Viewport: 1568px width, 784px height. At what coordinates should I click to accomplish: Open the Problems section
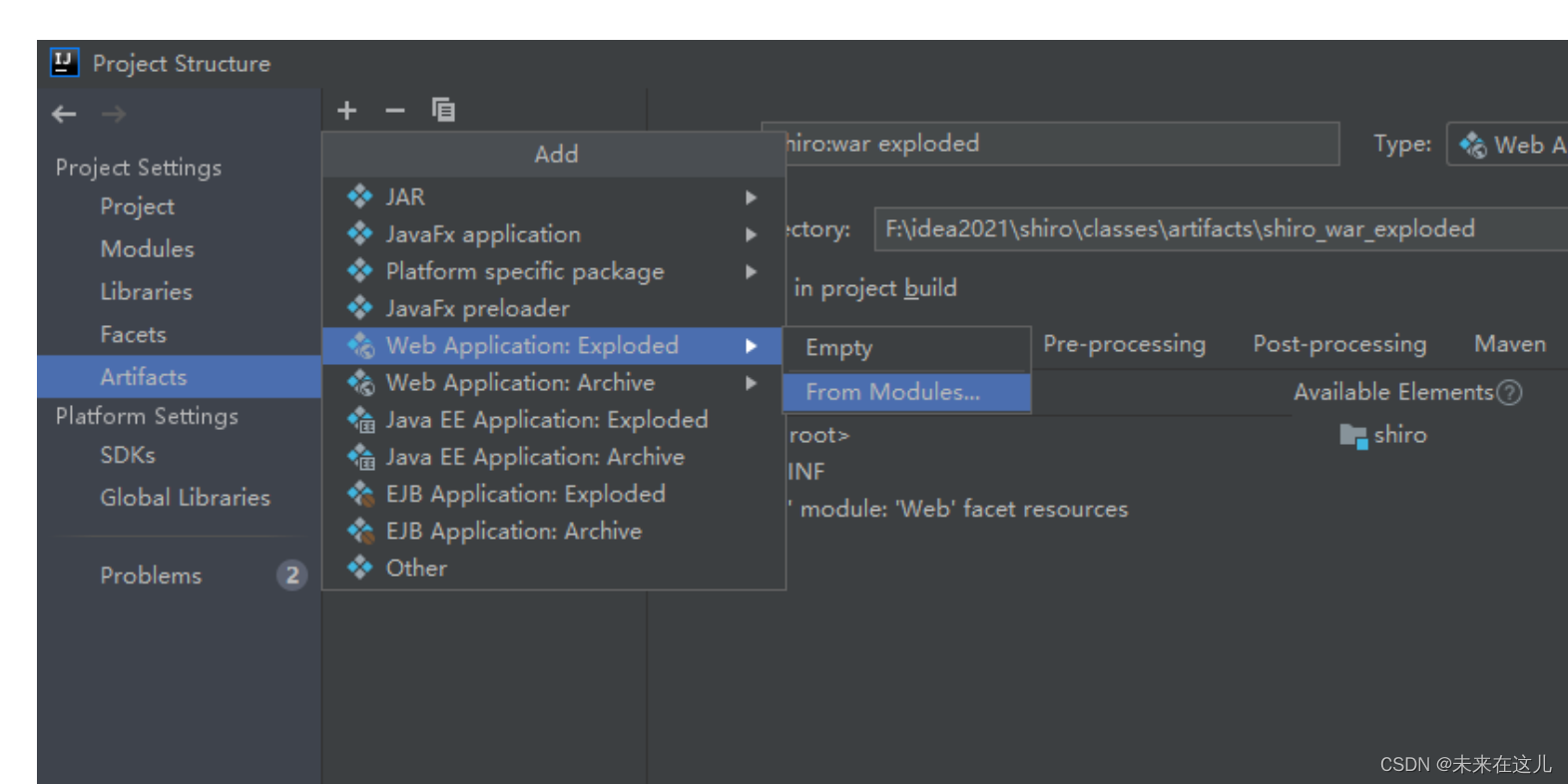[x=151, y=576]
